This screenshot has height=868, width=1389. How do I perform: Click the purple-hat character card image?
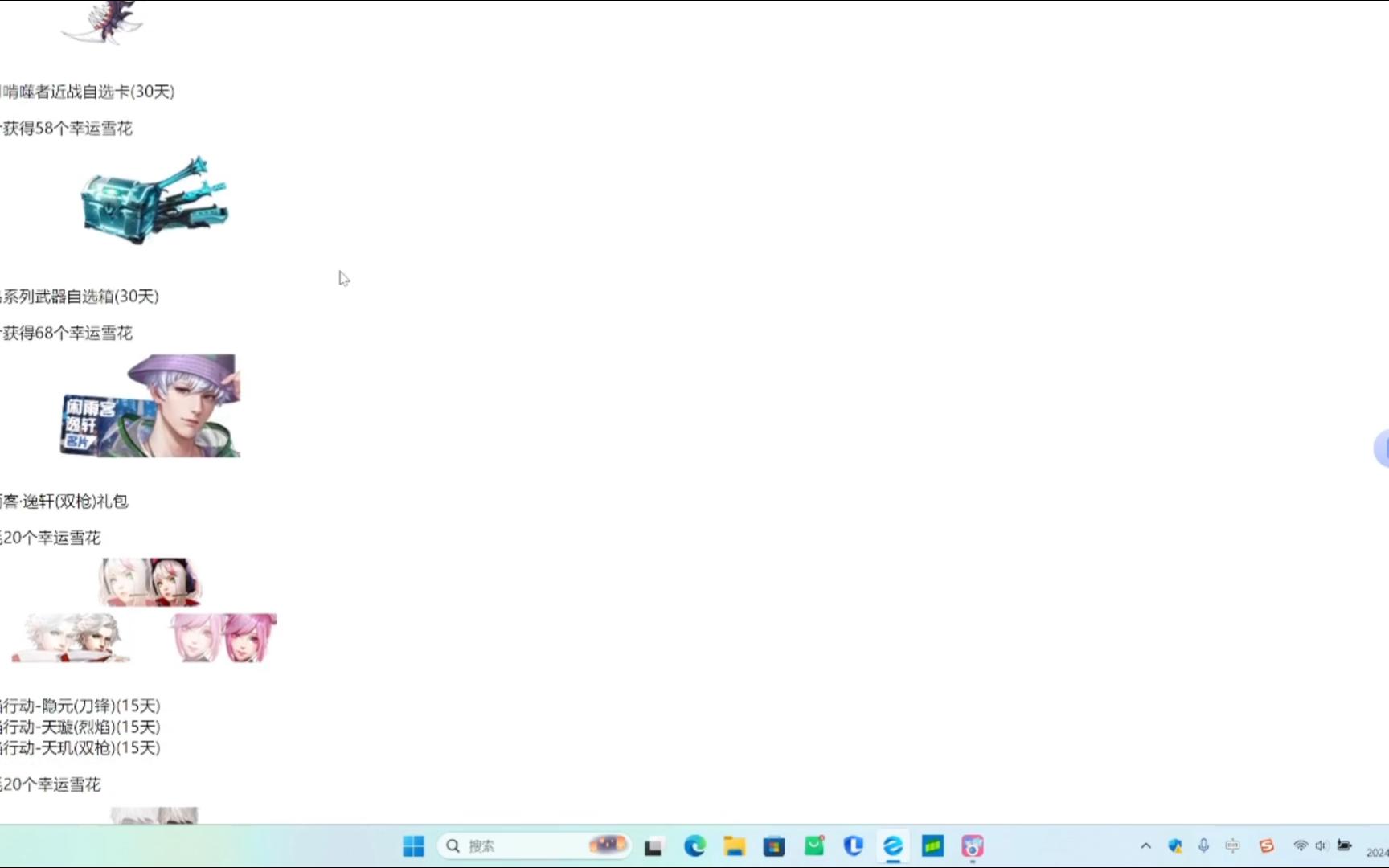coord(150,406)
